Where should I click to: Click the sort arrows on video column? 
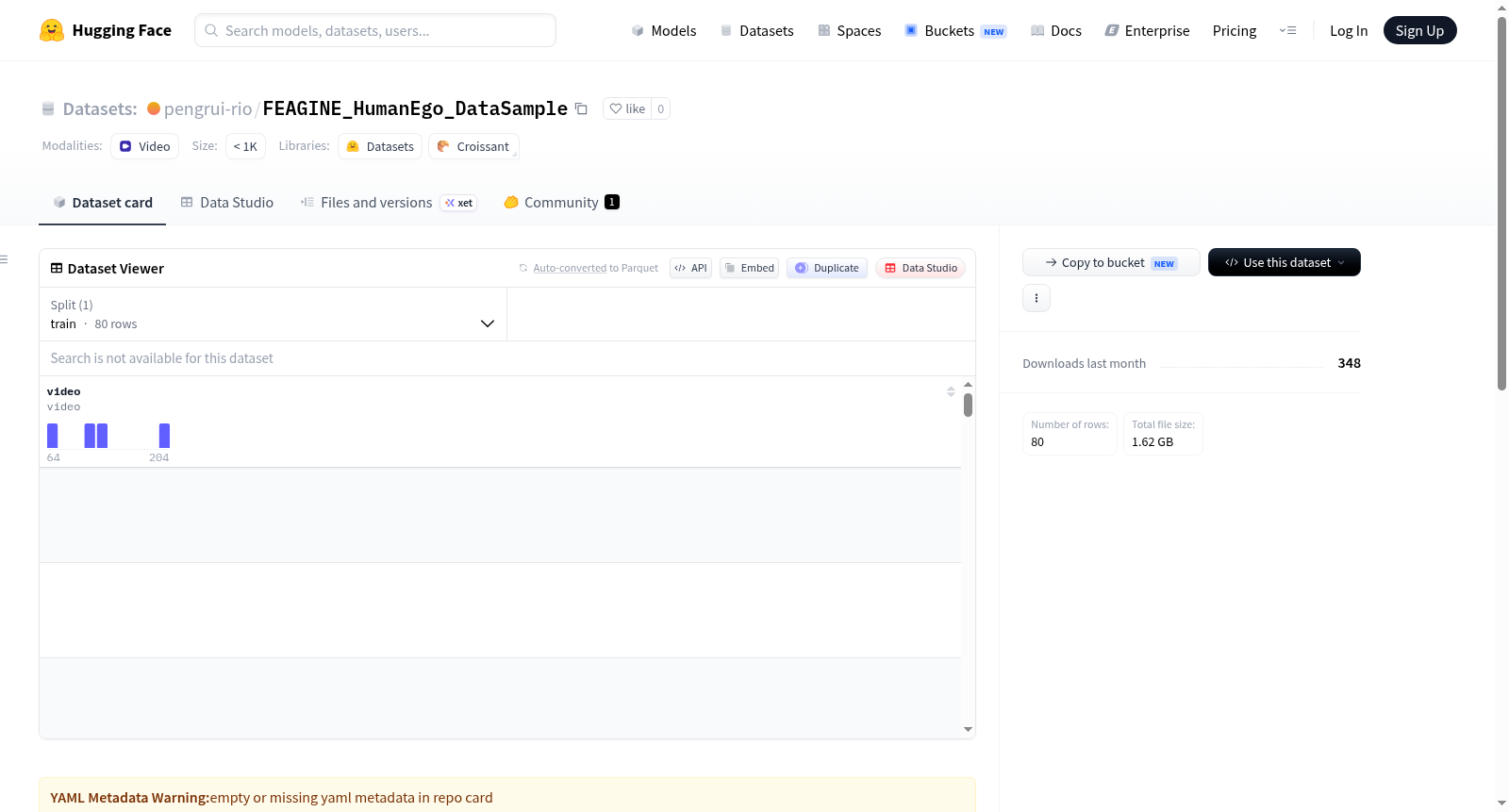[x=951, y=391]
